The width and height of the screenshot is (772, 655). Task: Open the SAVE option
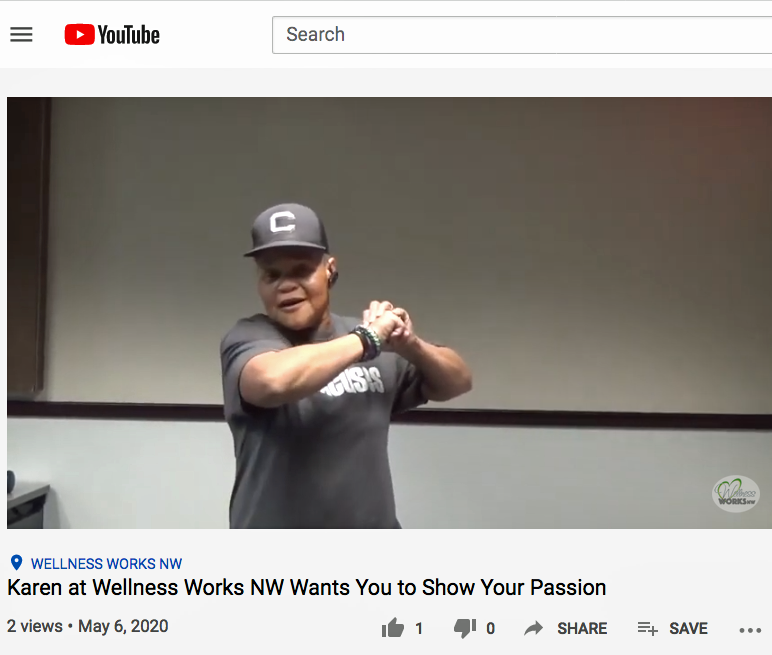pyautogui.click(x=688, y=628)
